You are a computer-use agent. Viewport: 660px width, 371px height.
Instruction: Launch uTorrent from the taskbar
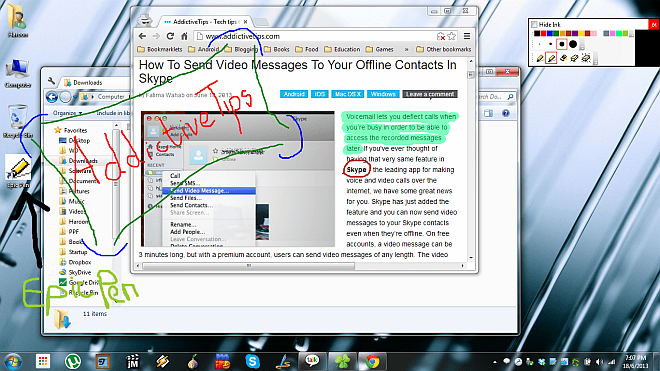click(x=73, y=361)
